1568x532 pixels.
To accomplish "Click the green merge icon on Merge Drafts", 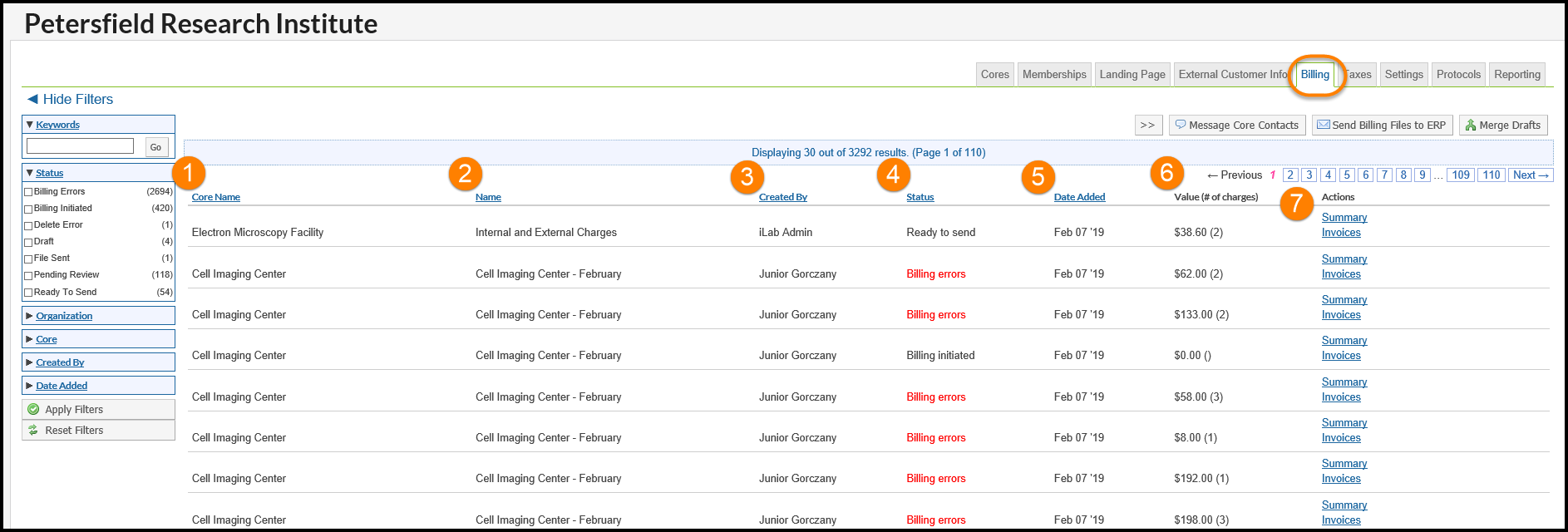I will (1471, 125).
